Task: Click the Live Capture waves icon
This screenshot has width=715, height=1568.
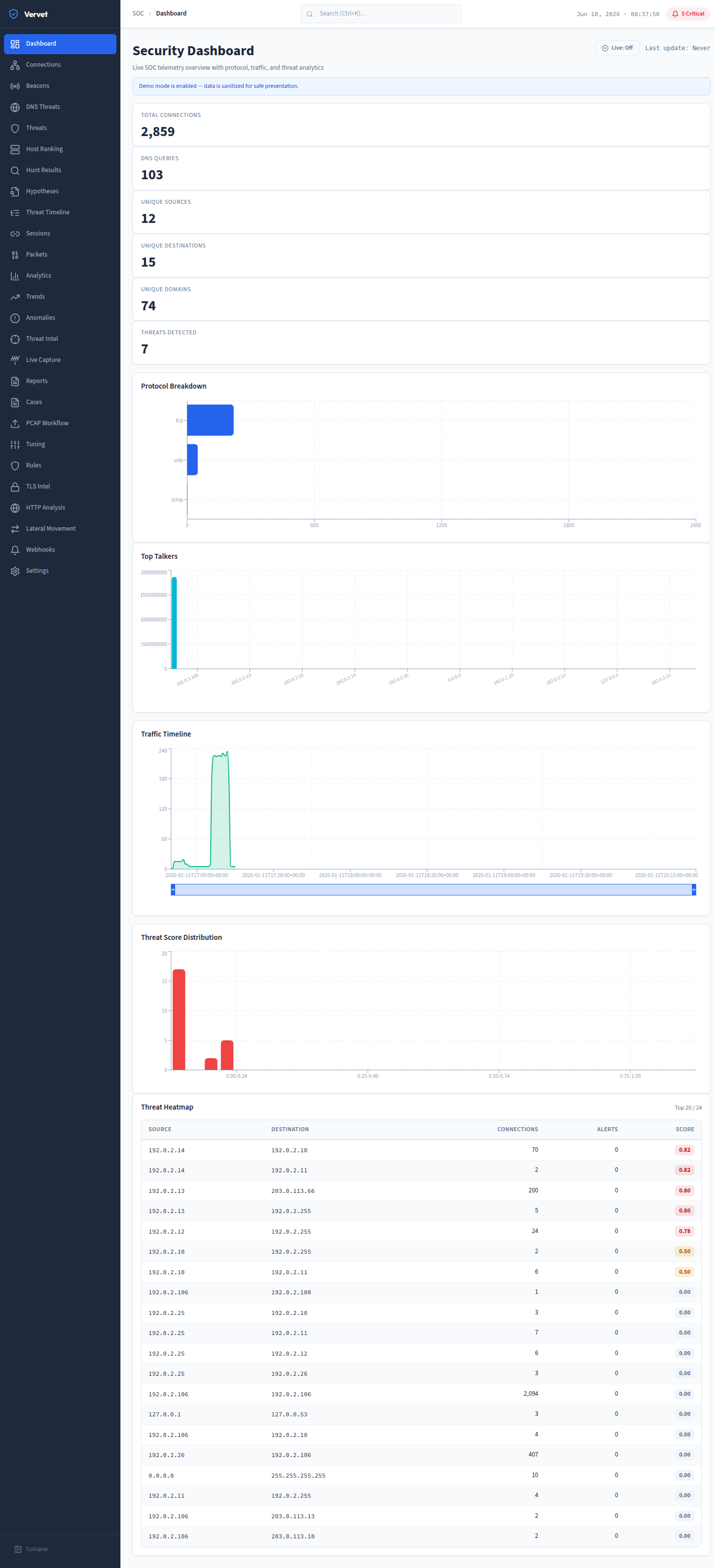Action: (x=15, y=359)
